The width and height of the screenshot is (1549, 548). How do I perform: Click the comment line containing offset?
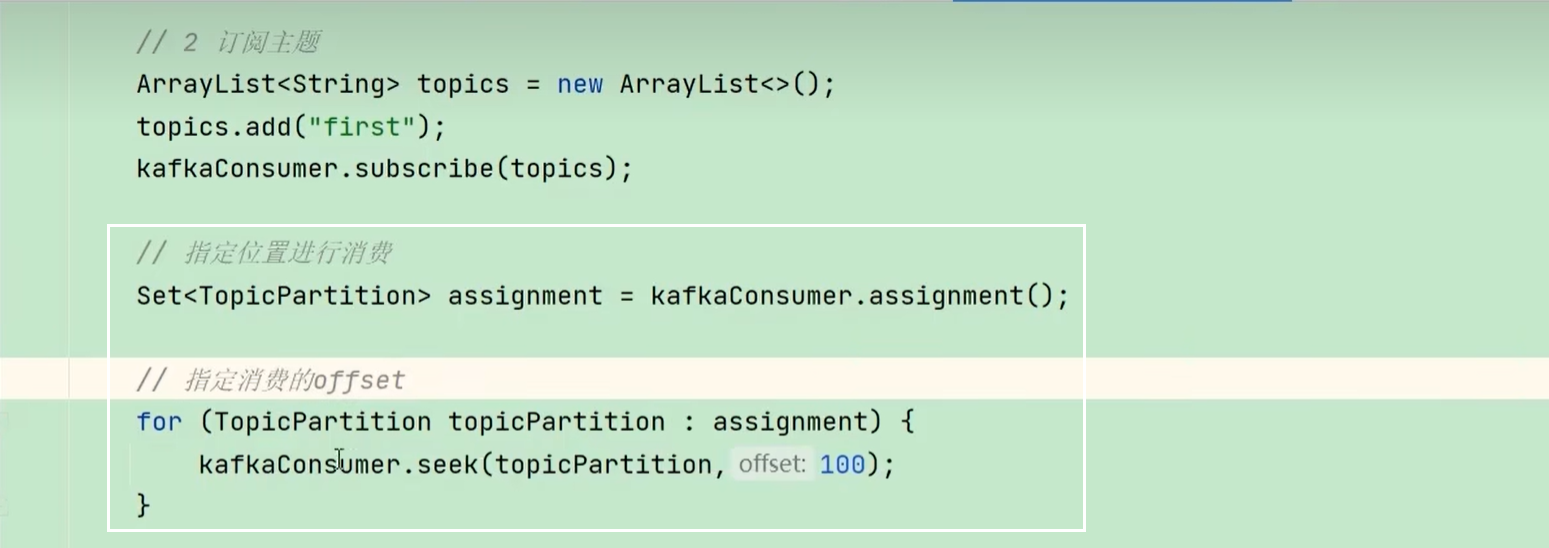(x=271, y=380)
